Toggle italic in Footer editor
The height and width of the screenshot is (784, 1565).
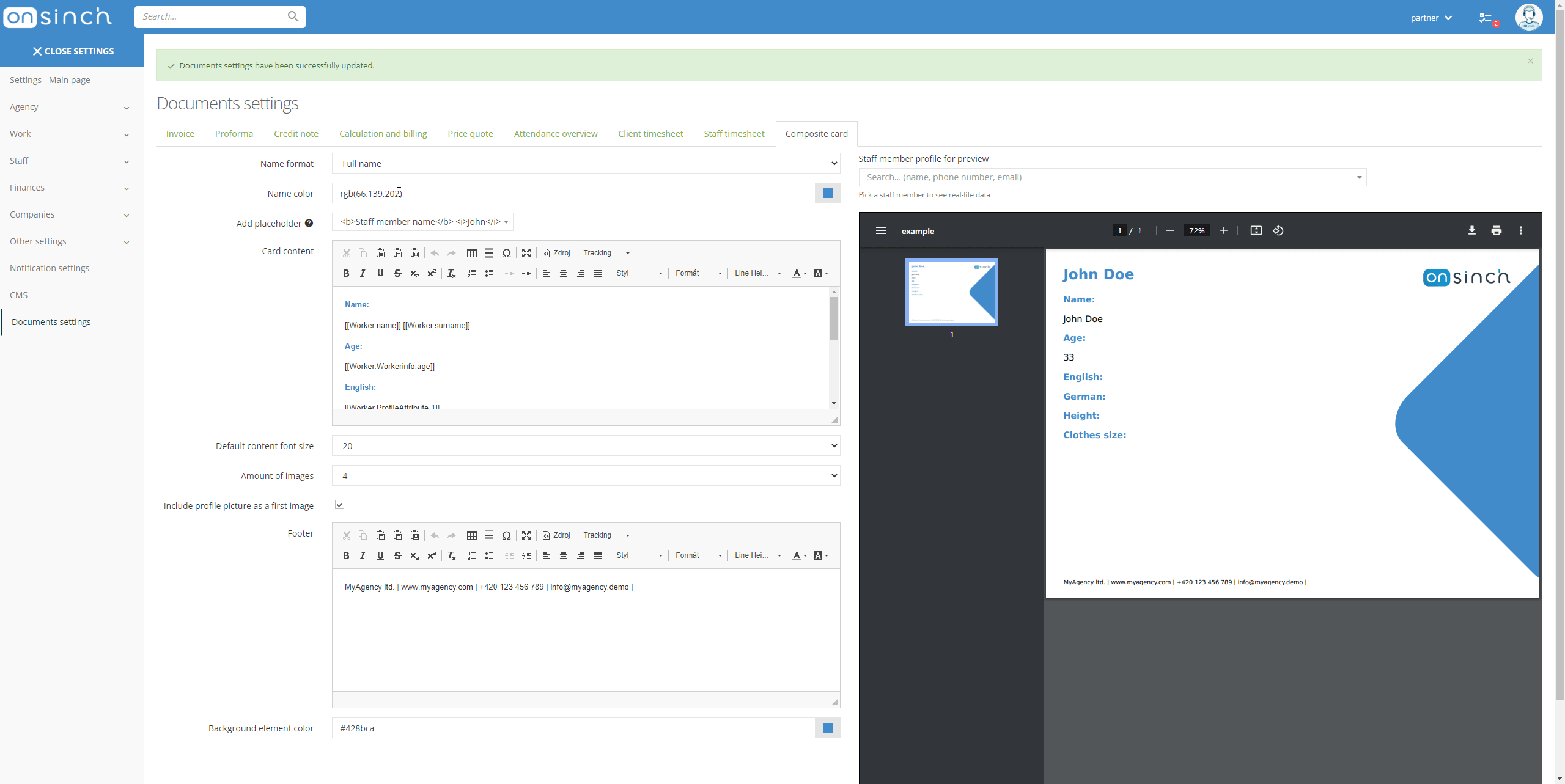[x=363, y=555]
